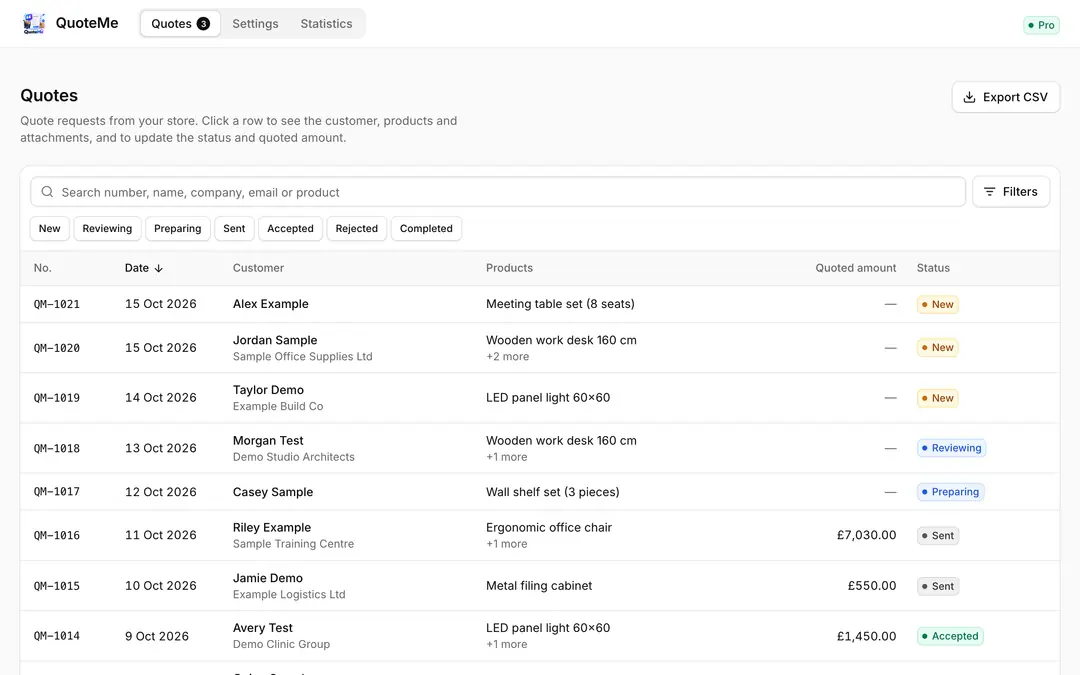The width and height of the screenshot is (1080, 675).
Task: Click Riley Example customer name
Action: coord(272,528)
